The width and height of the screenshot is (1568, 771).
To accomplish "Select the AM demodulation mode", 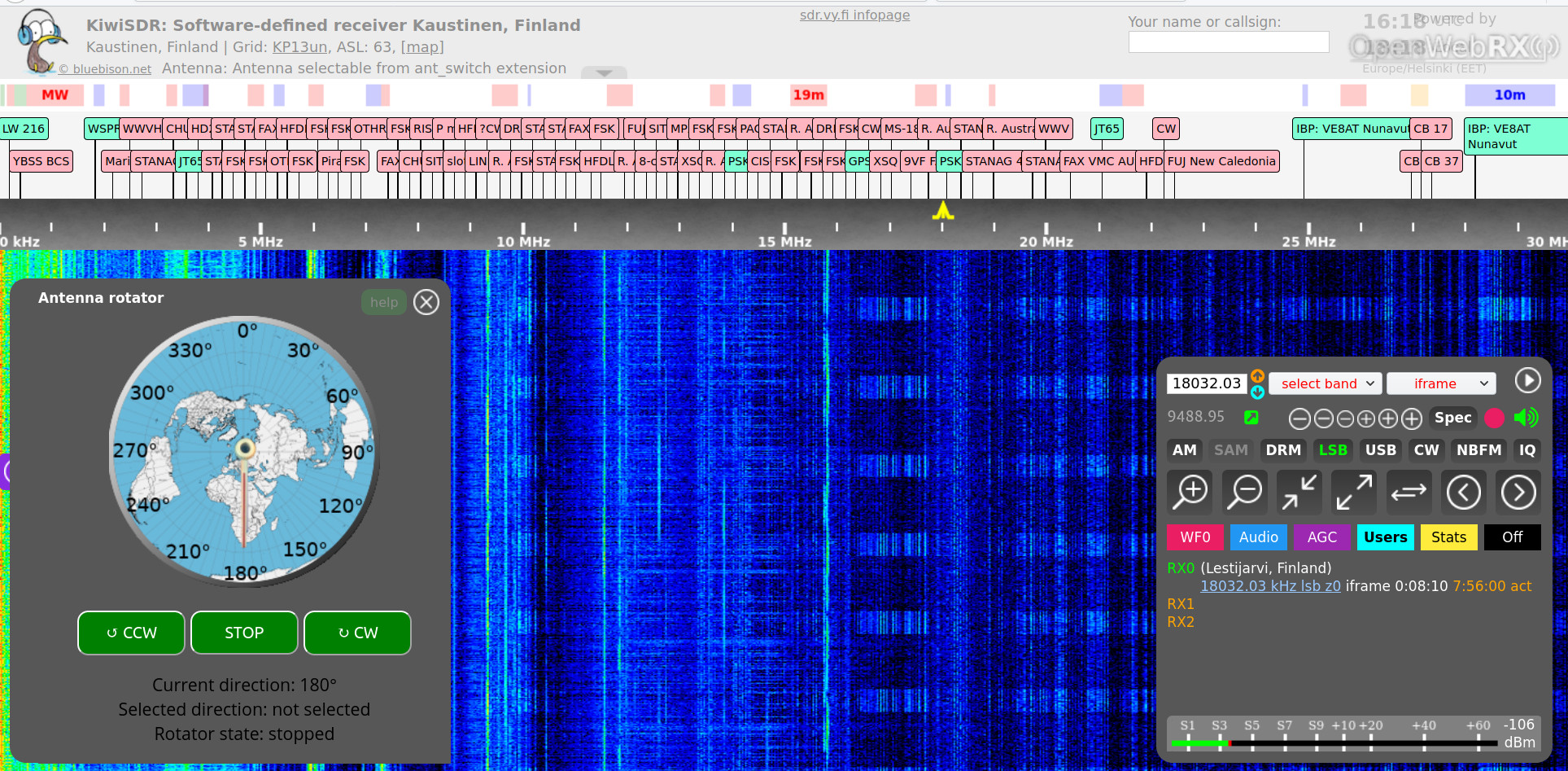I will 1184,450.
